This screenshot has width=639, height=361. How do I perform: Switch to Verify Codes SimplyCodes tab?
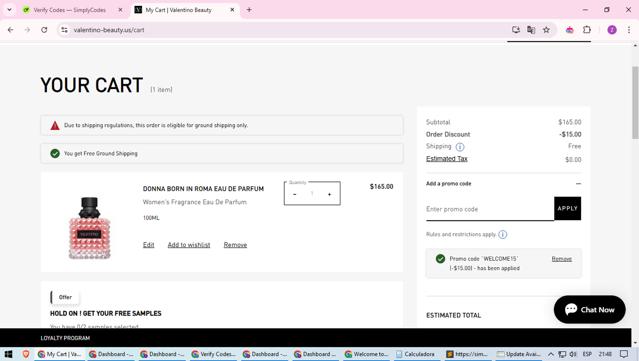point(69,10)
